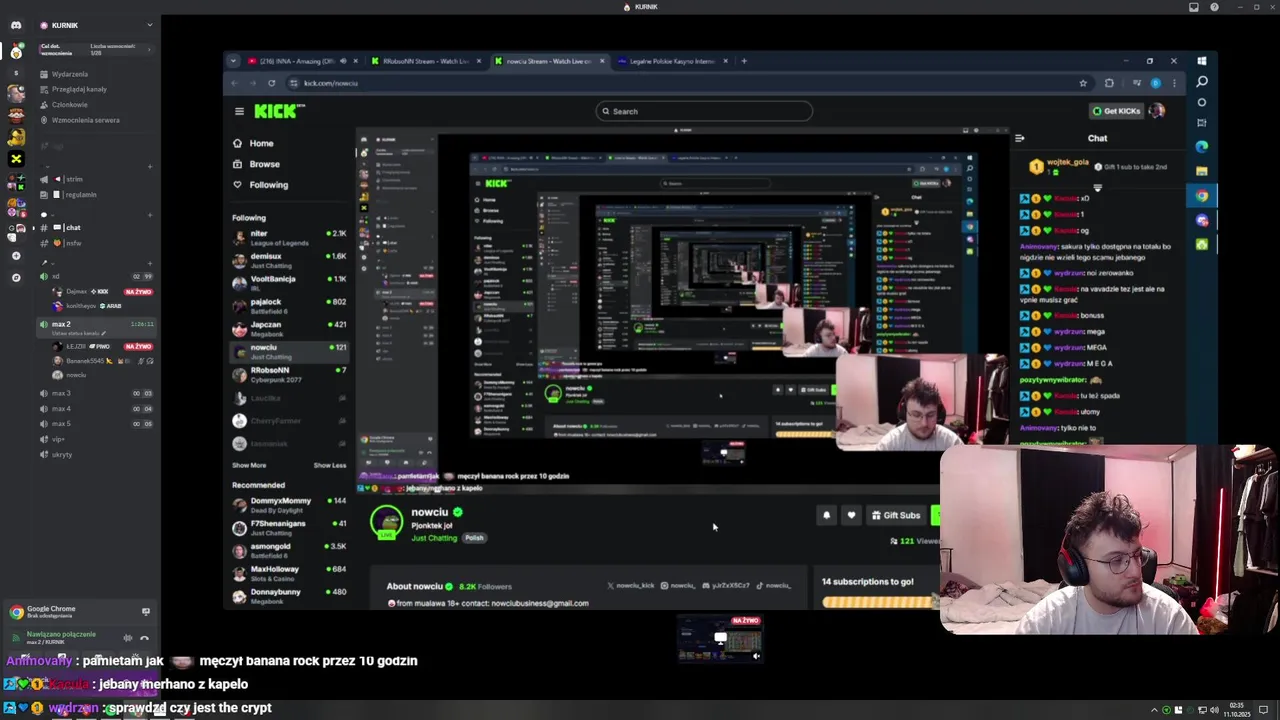1280x720 pixels.
Task: Click subscriptions goal progress bar
Action: pyautogui.click(x=879, y=602)
